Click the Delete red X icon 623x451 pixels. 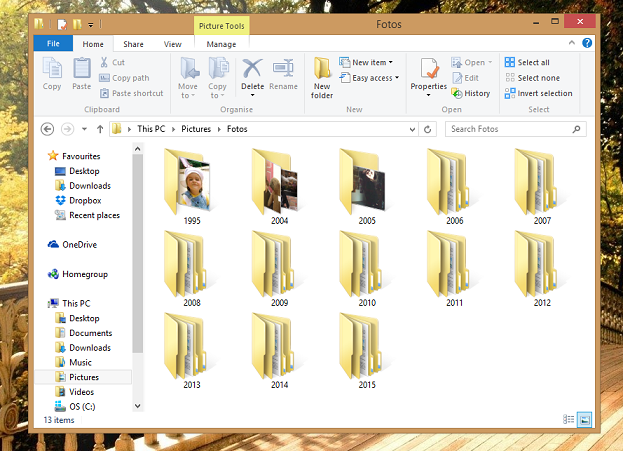(252, 68)
